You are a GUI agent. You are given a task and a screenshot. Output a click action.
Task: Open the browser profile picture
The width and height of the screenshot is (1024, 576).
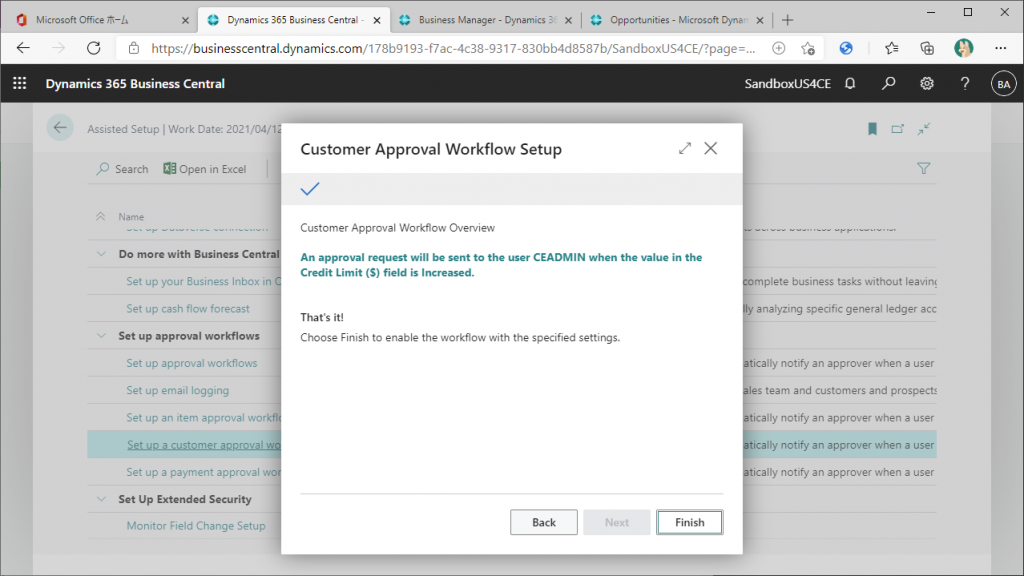pyautogui.click(x=963, y=48)
